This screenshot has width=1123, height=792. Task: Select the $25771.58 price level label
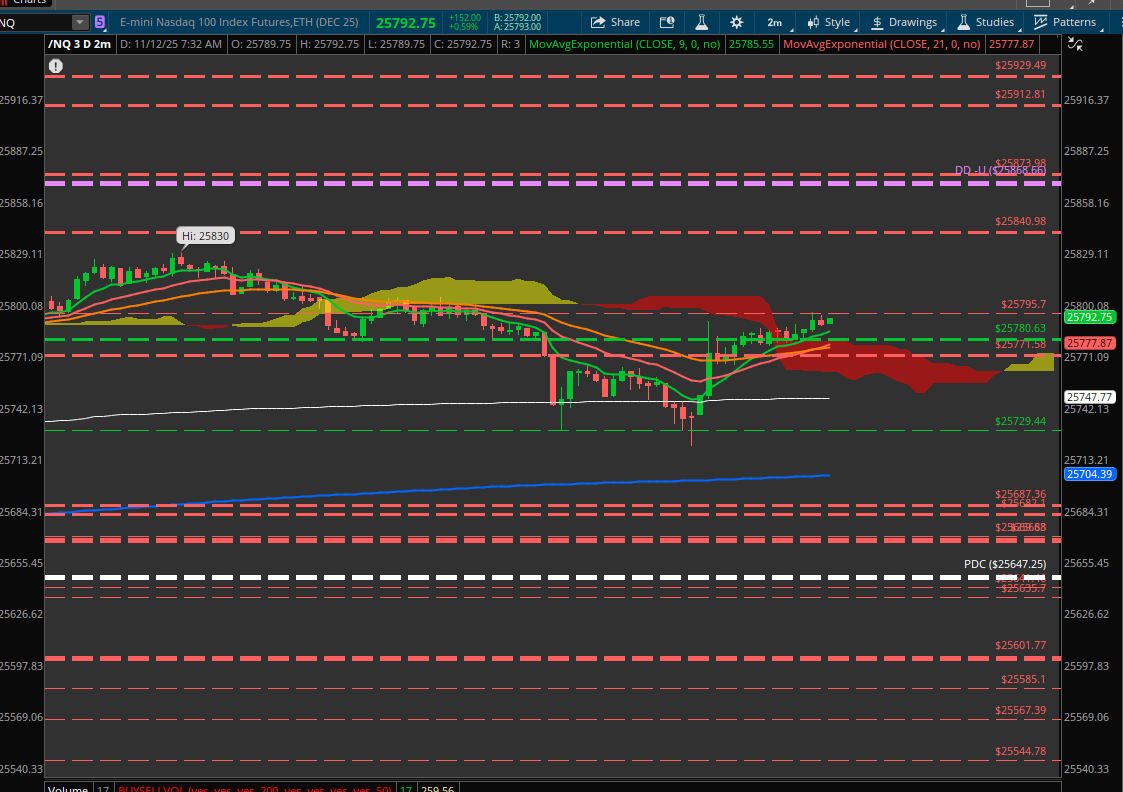point(1020,344)
